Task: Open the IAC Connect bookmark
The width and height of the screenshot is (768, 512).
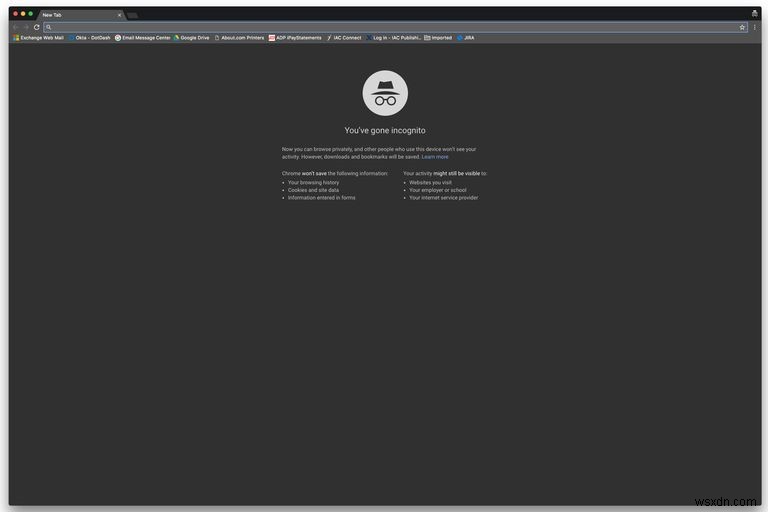Action: pos(344,38)
